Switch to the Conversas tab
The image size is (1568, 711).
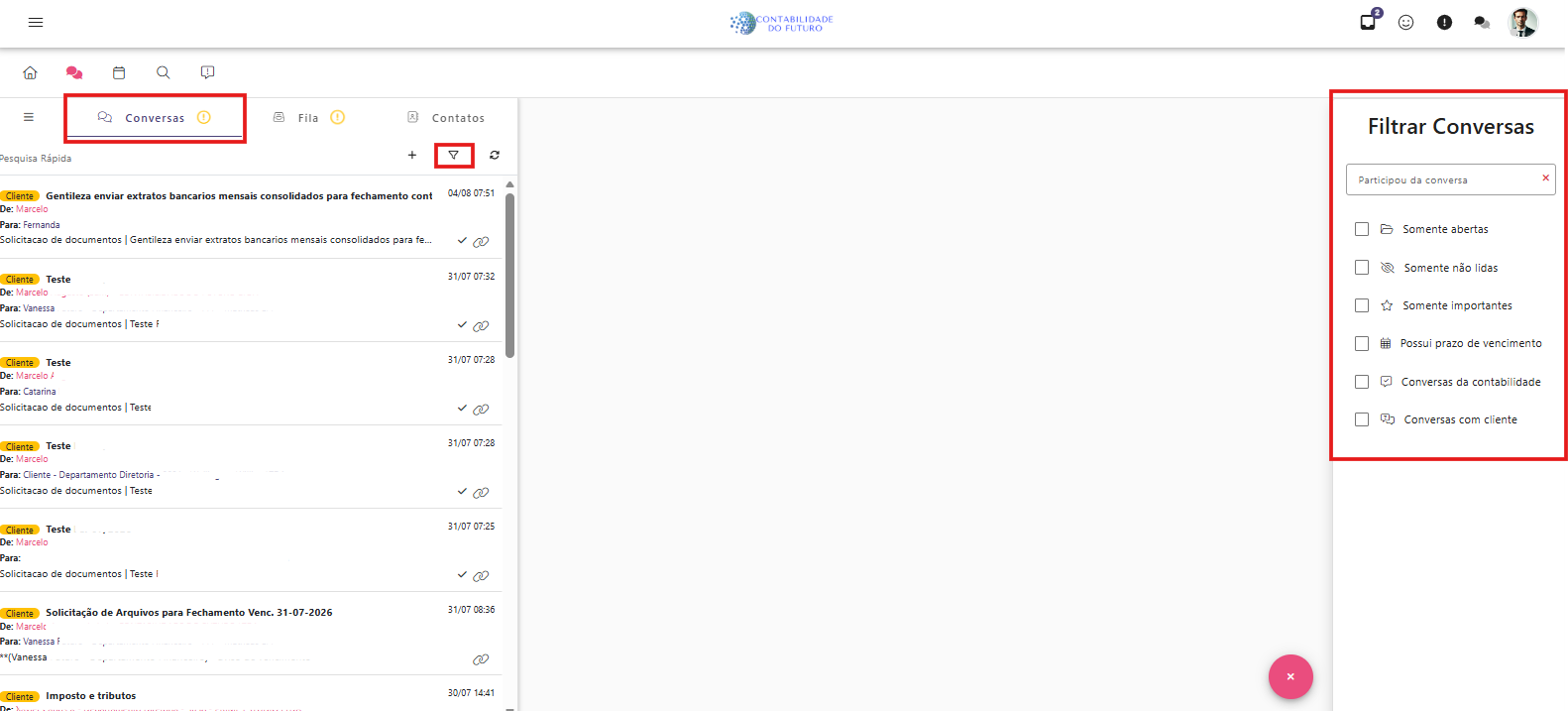click(155, 118)
